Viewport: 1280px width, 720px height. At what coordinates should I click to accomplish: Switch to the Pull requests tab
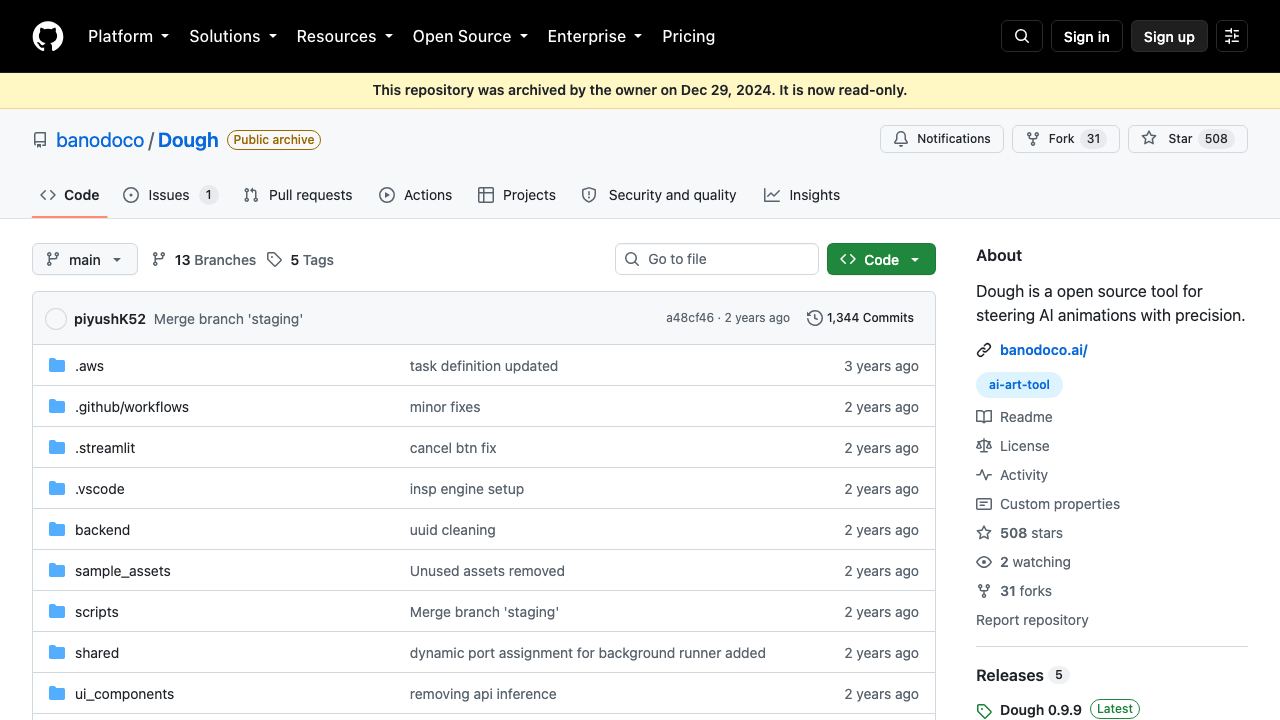[x=298, y=195]
